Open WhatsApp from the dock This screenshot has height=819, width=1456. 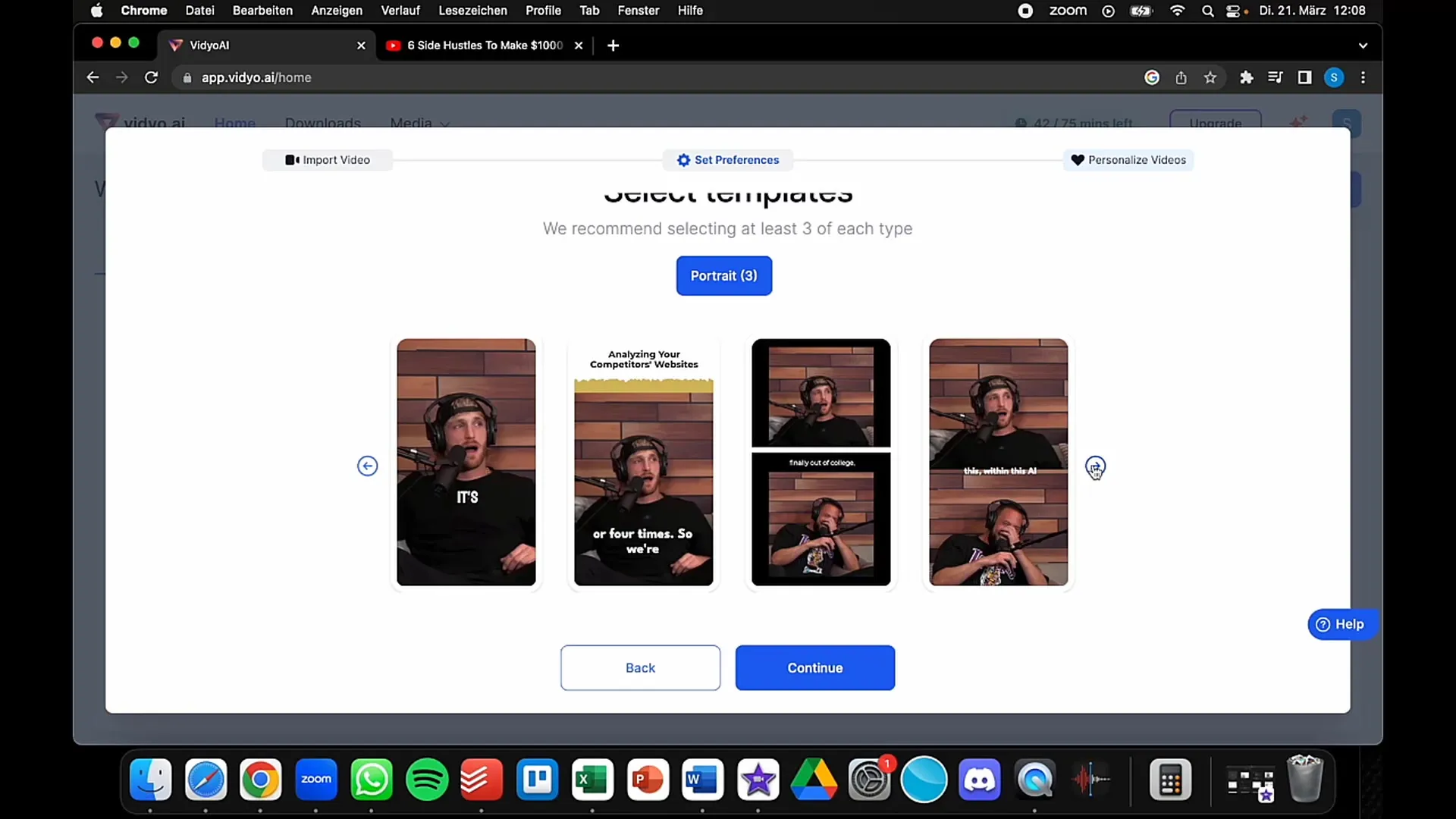[372, 780]
